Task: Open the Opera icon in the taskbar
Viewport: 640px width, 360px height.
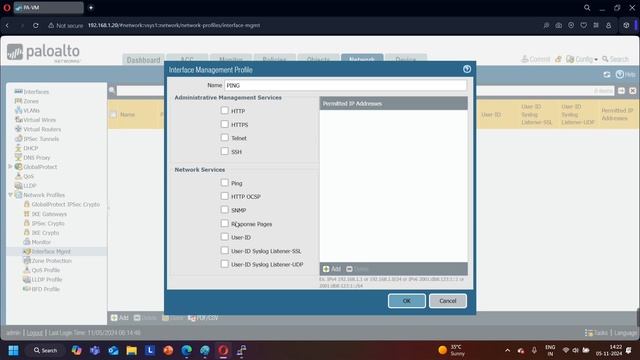Action: [223, 350]
